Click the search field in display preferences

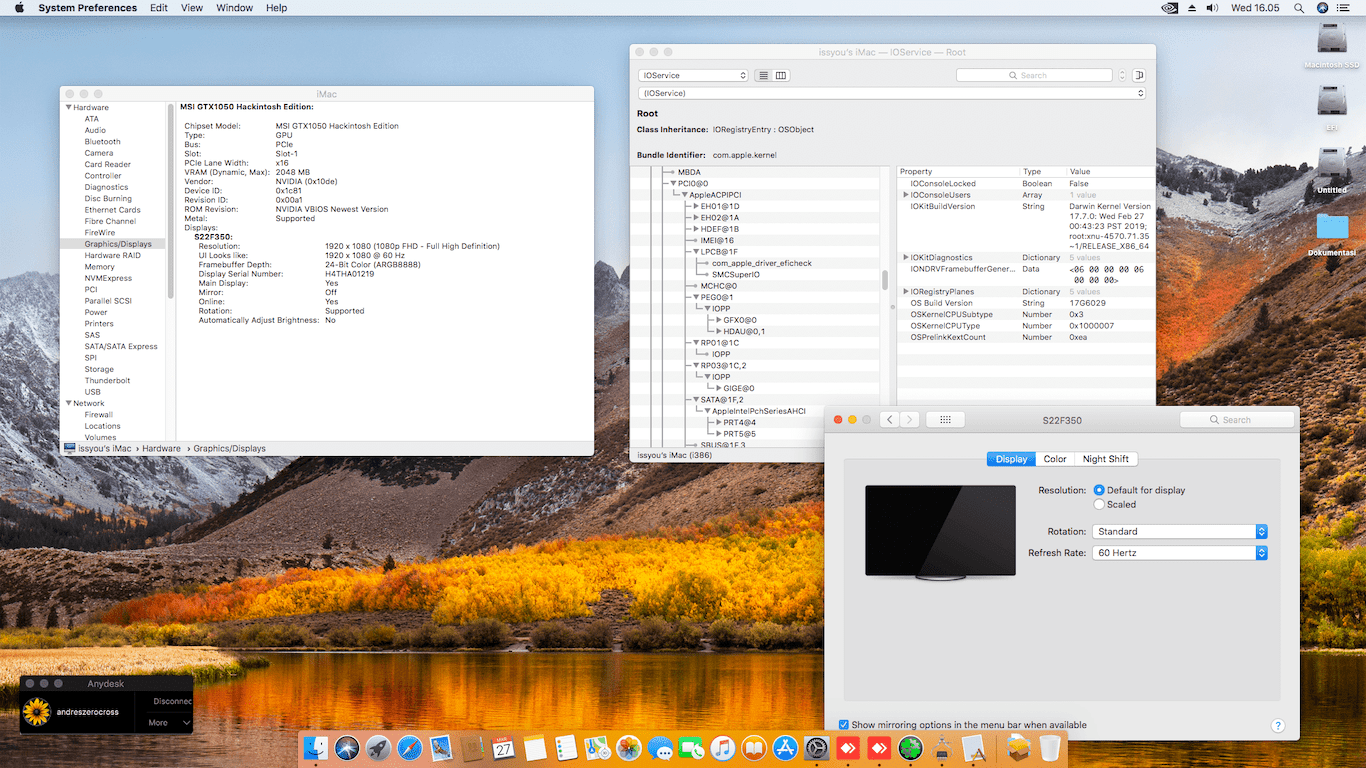[1236, 420]
